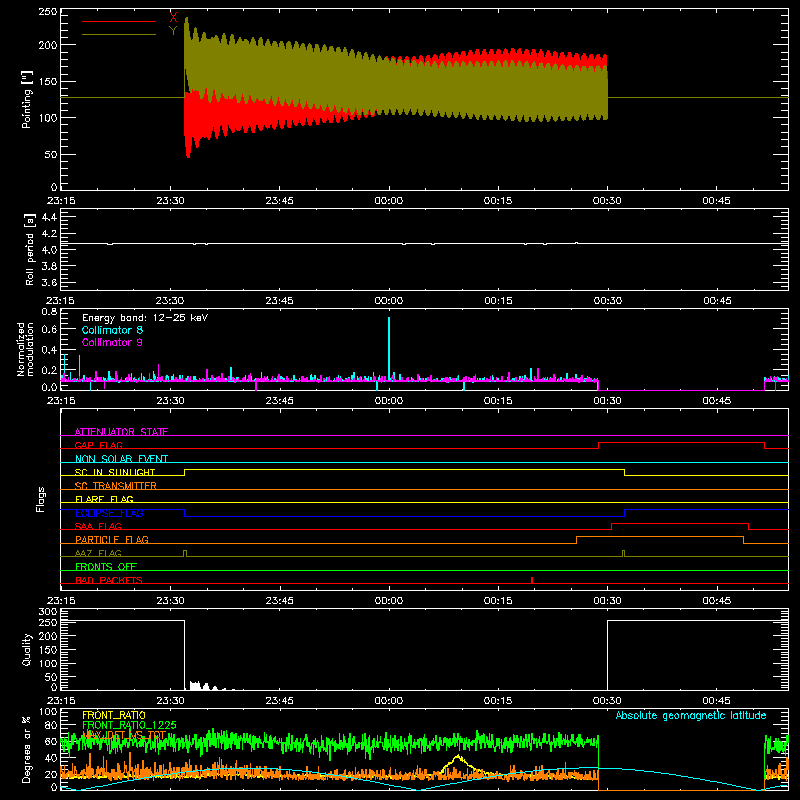Click the olive Y legend line sample
This screenshot has height=800, width=800.
point(119,34)
